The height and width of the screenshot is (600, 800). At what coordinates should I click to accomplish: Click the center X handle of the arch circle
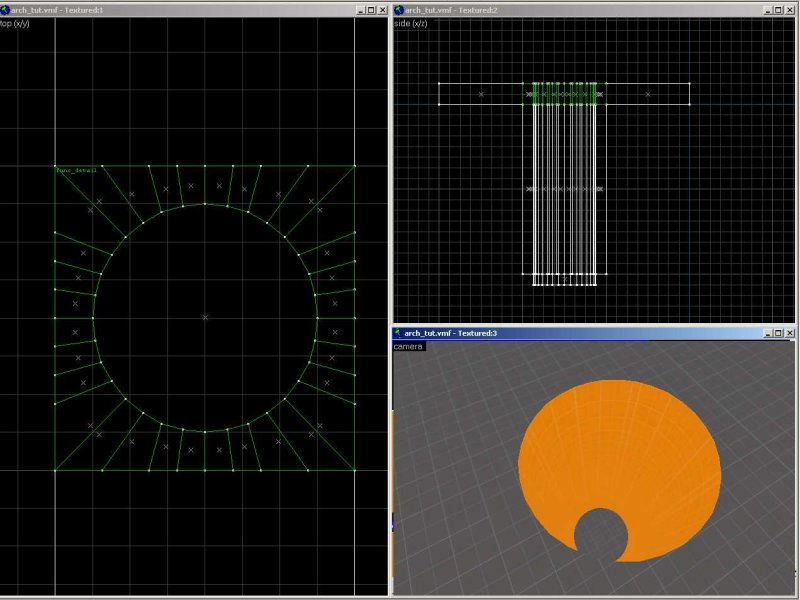(x=205, y=317)
